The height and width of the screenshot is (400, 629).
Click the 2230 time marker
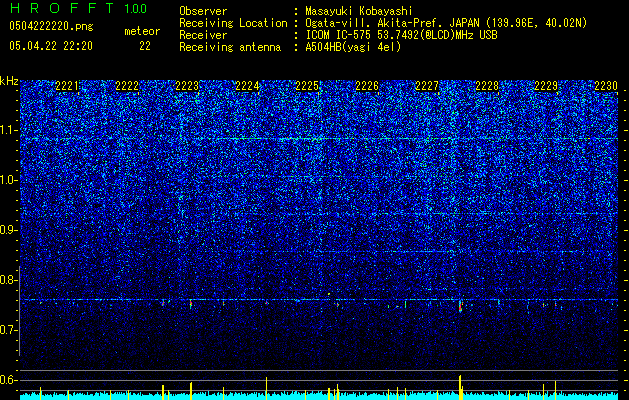point(606,86)
